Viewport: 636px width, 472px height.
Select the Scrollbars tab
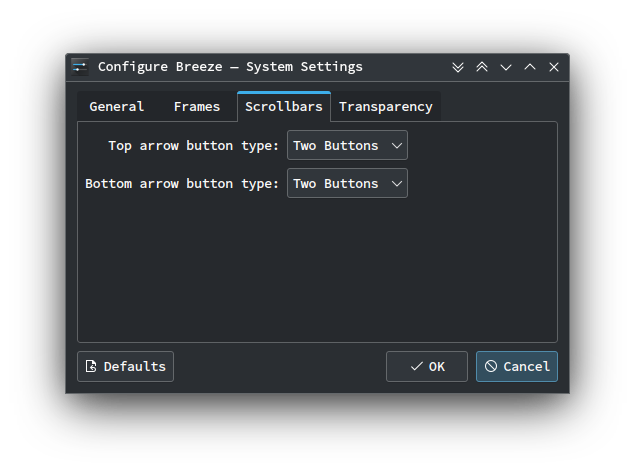(284, 106)
